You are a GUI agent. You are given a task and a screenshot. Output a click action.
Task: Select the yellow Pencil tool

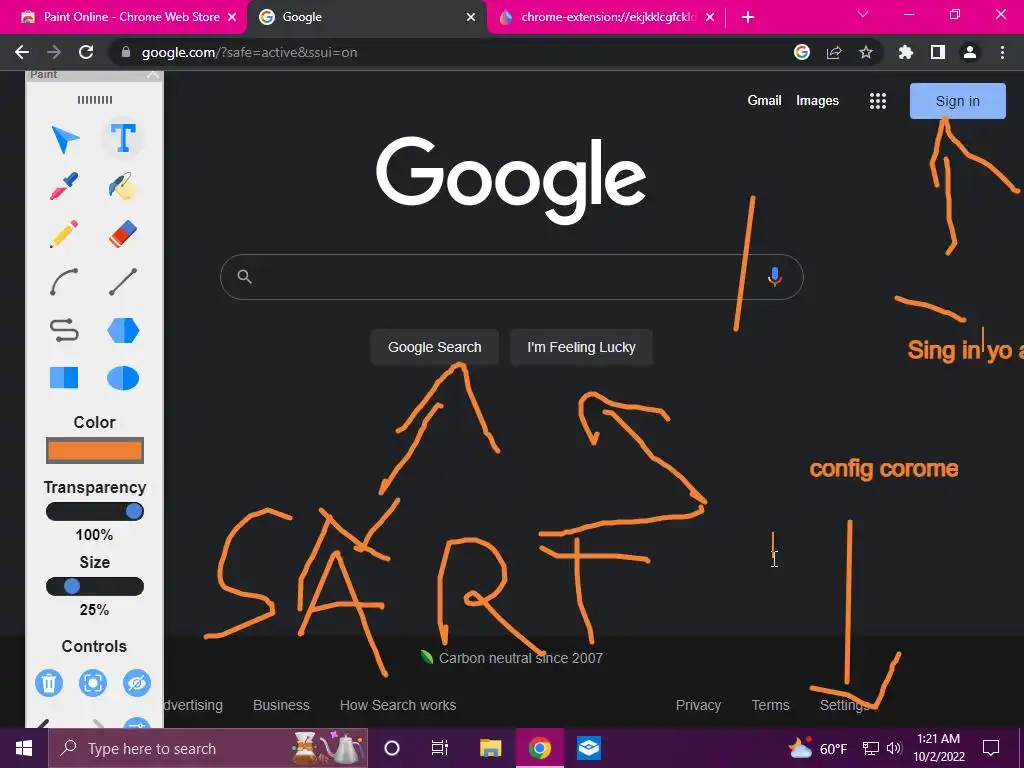coord(65,234)
